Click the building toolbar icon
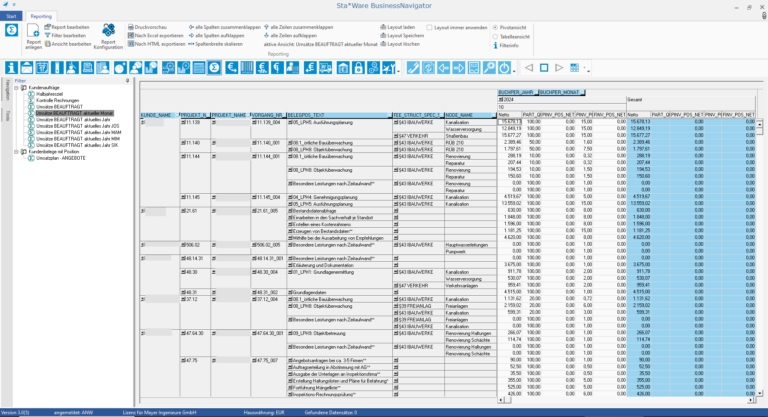 (343, 68)
